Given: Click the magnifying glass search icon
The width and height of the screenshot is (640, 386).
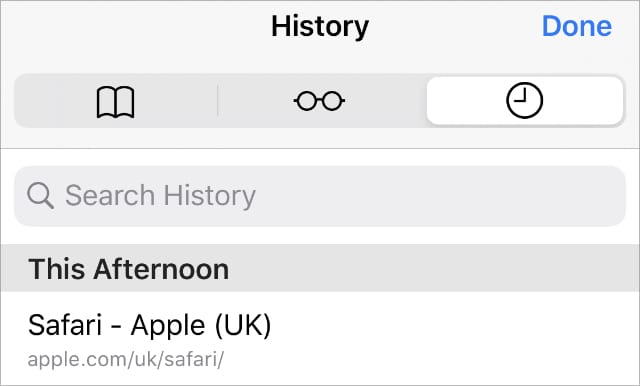Looking at the screenshot, I should [40, 196].
